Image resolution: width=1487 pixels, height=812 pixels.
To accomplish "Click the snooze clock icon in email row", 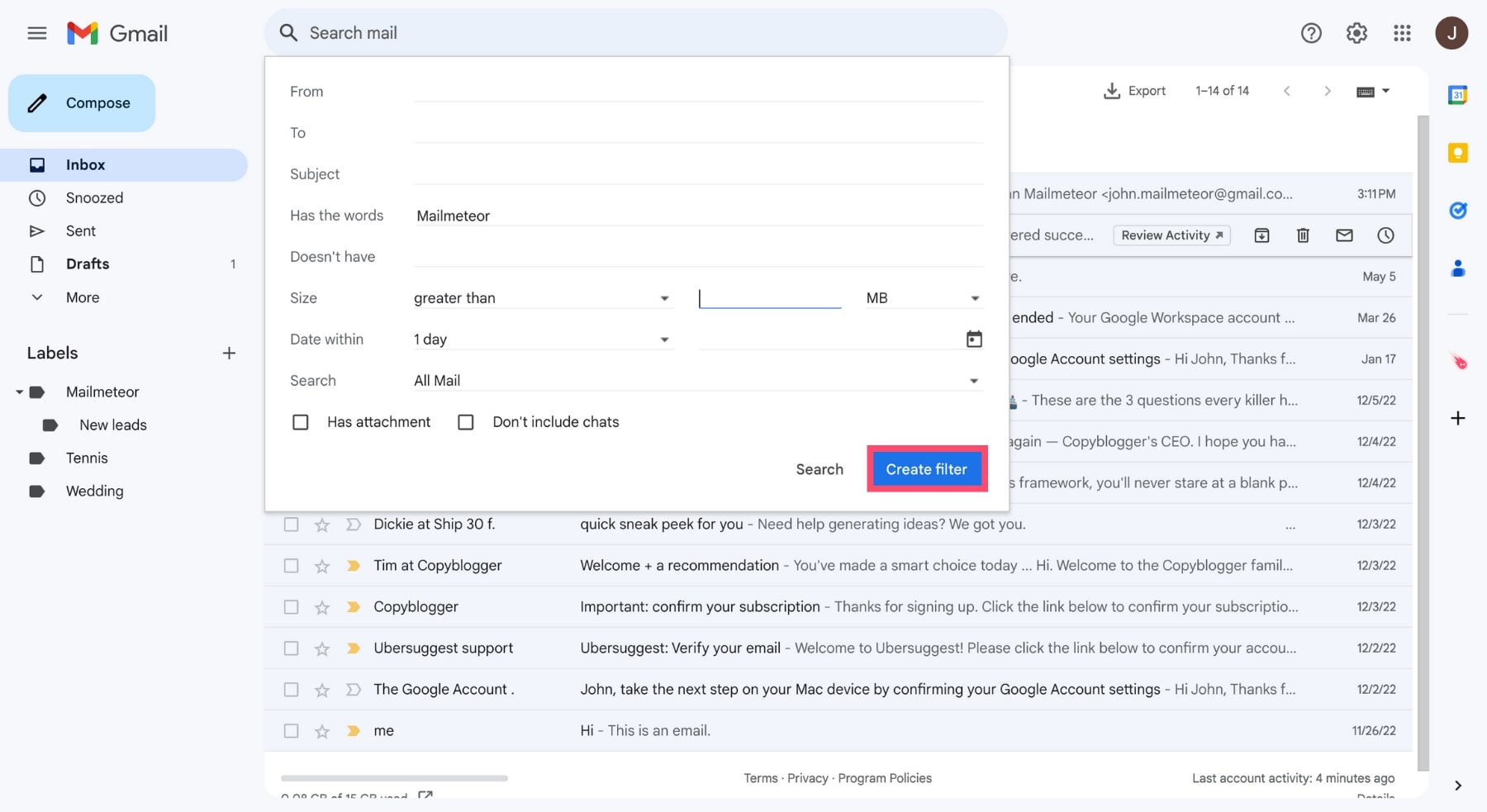I will [1385, 235].
